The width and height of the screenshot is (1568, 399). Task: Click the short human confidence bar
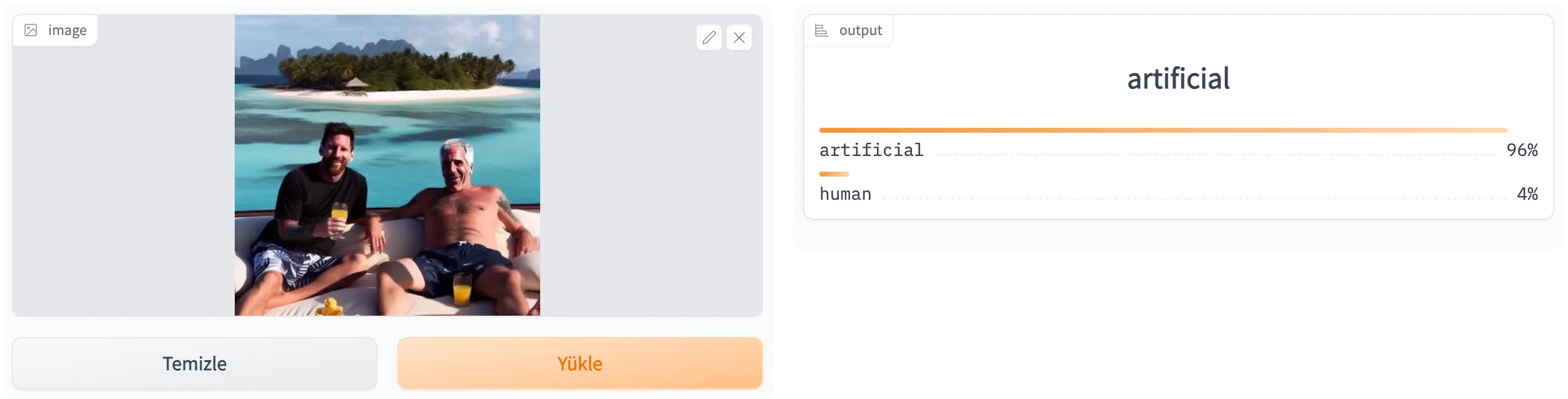click(834, 174)
